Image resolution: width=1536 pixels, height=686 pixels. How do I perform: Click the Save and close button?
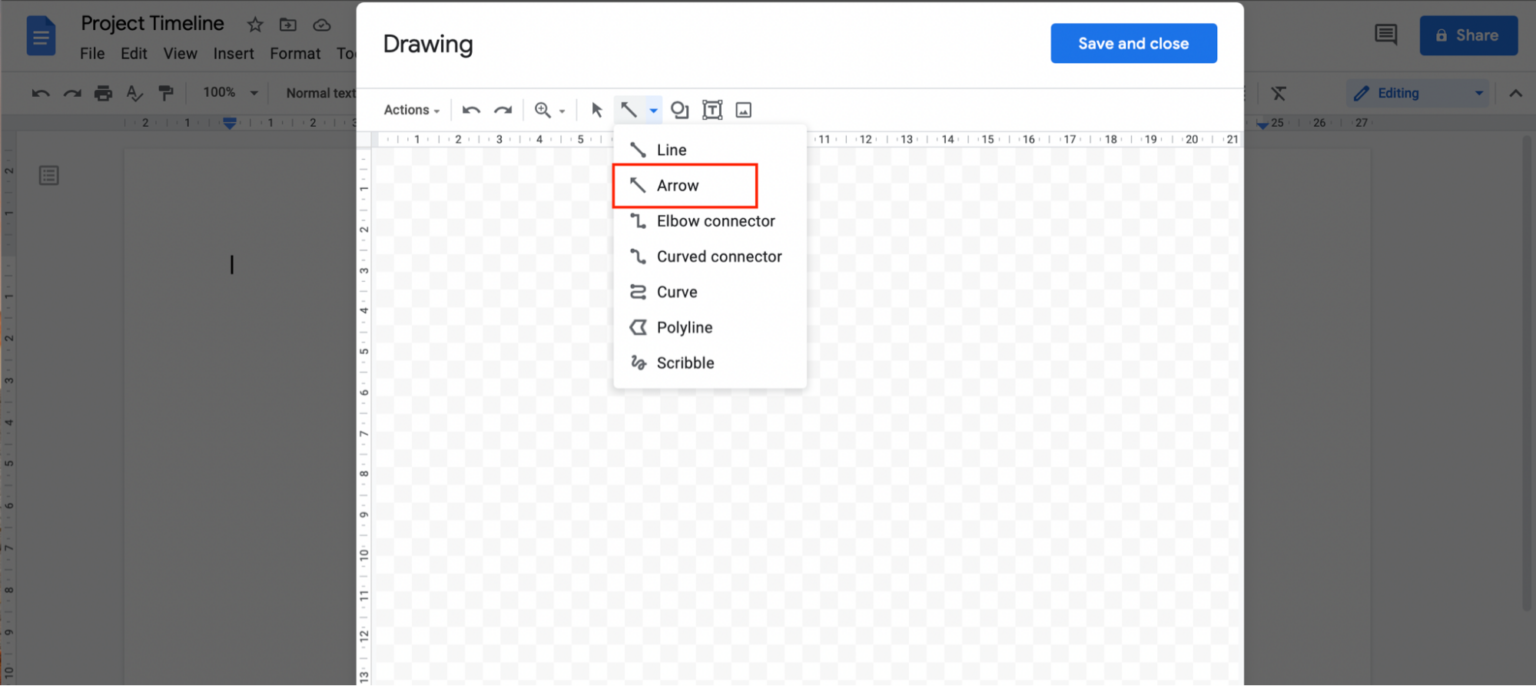click(1133, 43)
